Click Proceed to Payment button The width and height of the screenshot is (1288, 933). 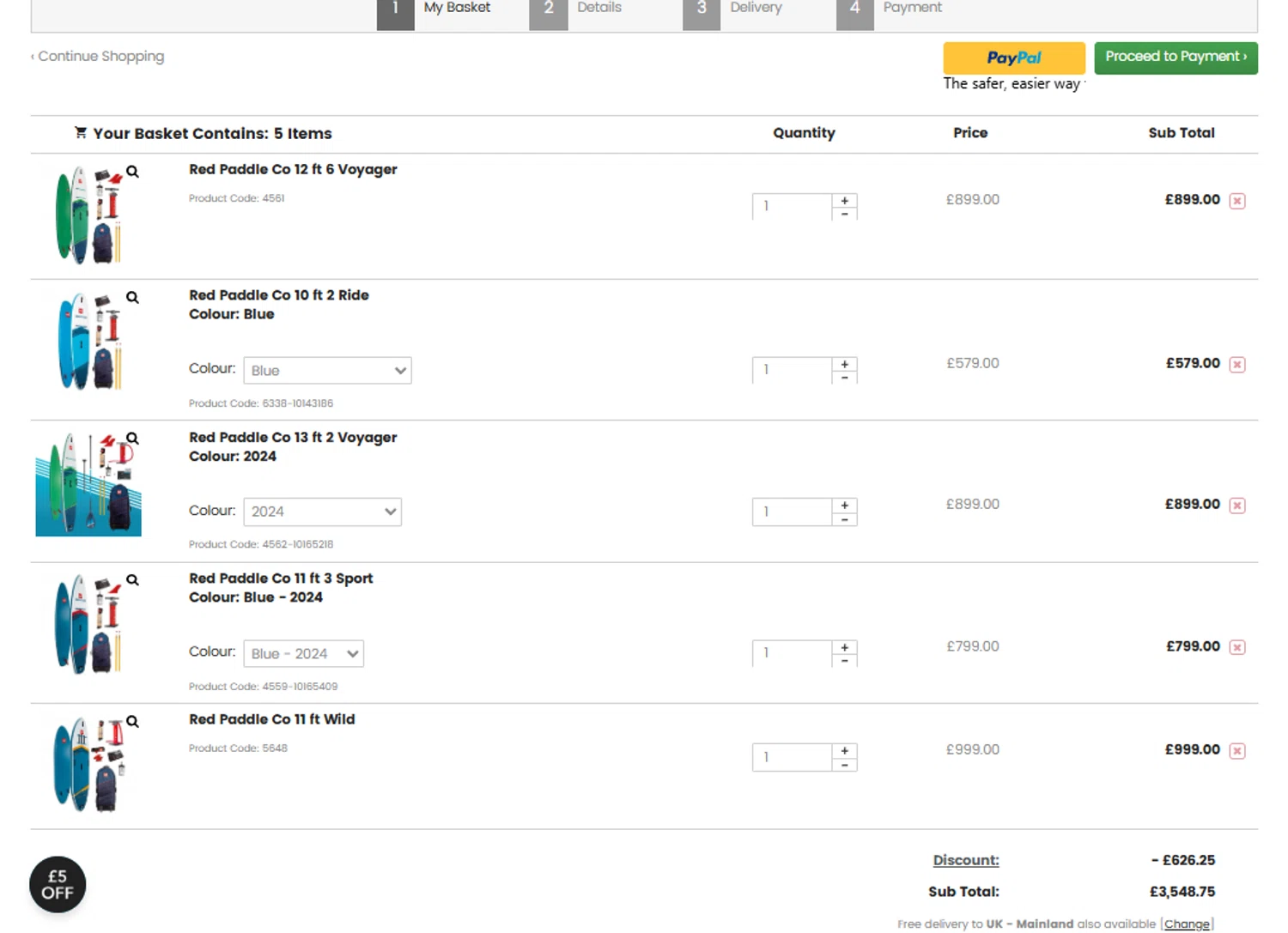[x=1176, y=58]
